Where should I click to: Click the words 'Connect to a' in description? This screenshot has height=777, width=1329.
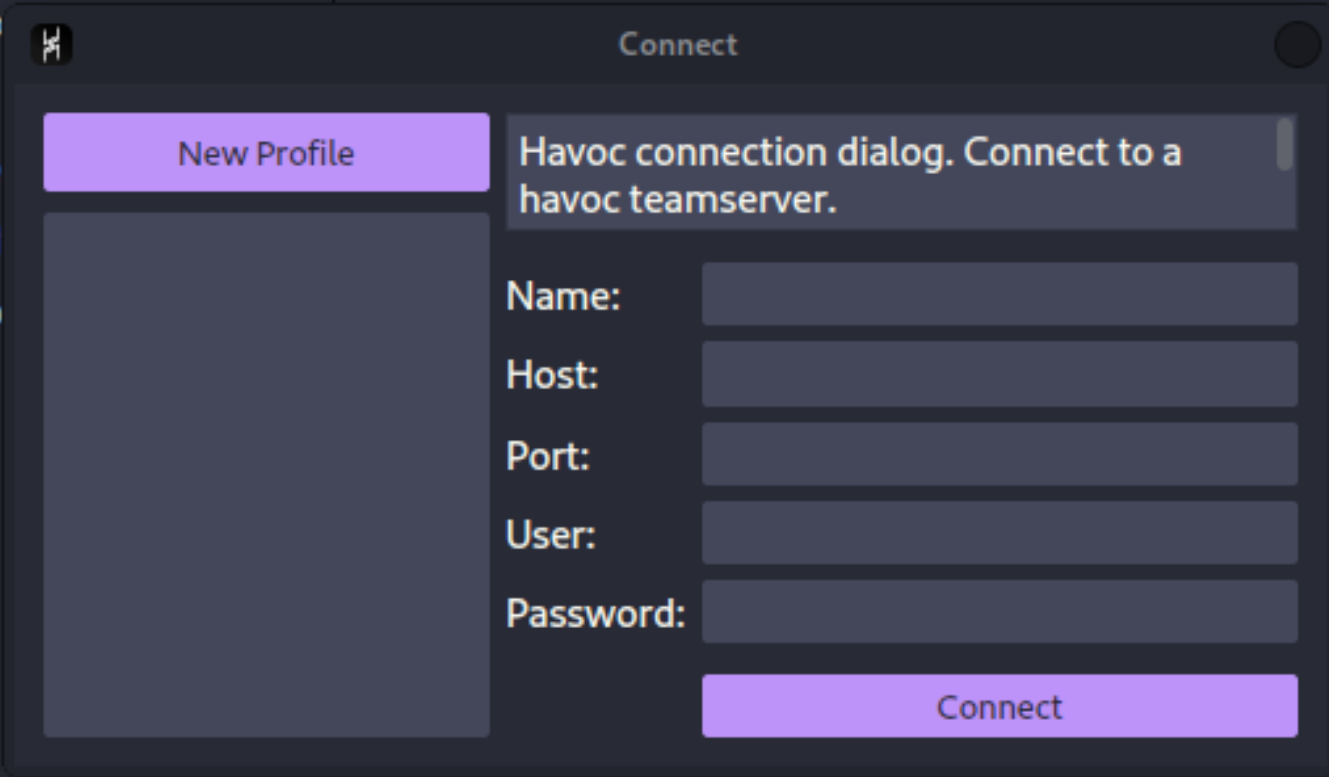point(1074,153)
